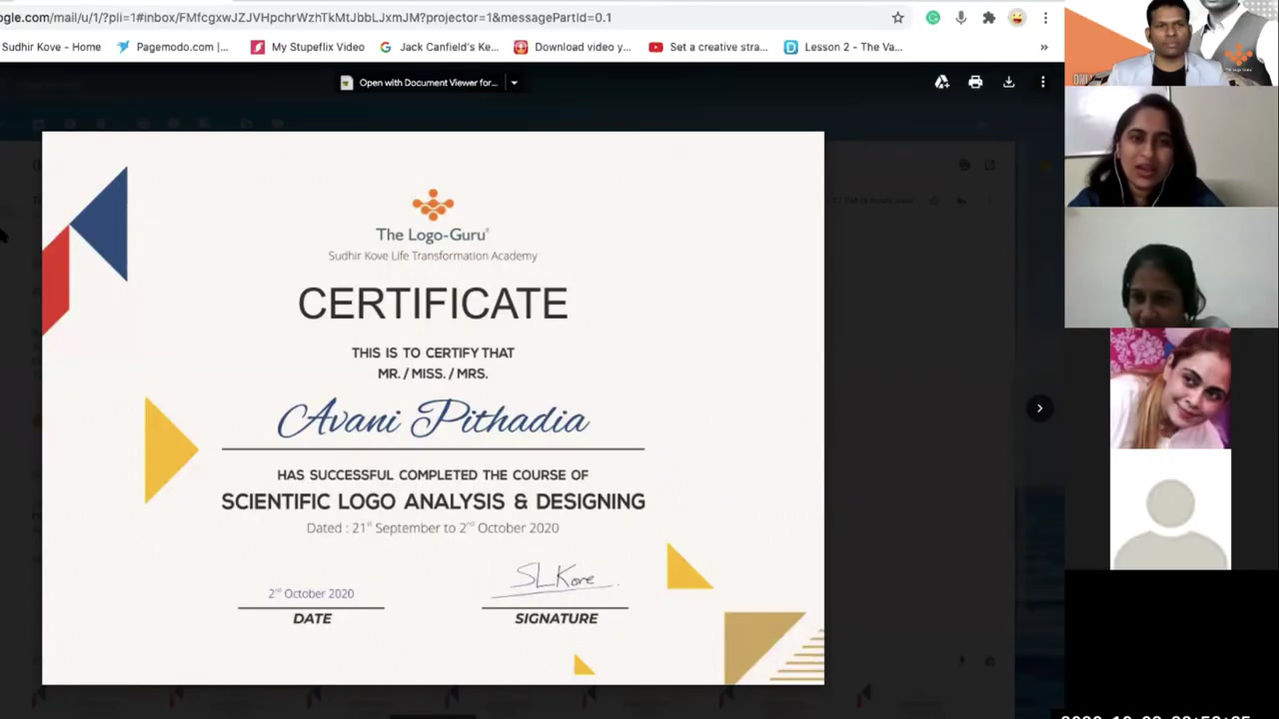Open the viewer's more actions menu
The width and height of the screenshot is (1279, 719).
(1043, 82)
